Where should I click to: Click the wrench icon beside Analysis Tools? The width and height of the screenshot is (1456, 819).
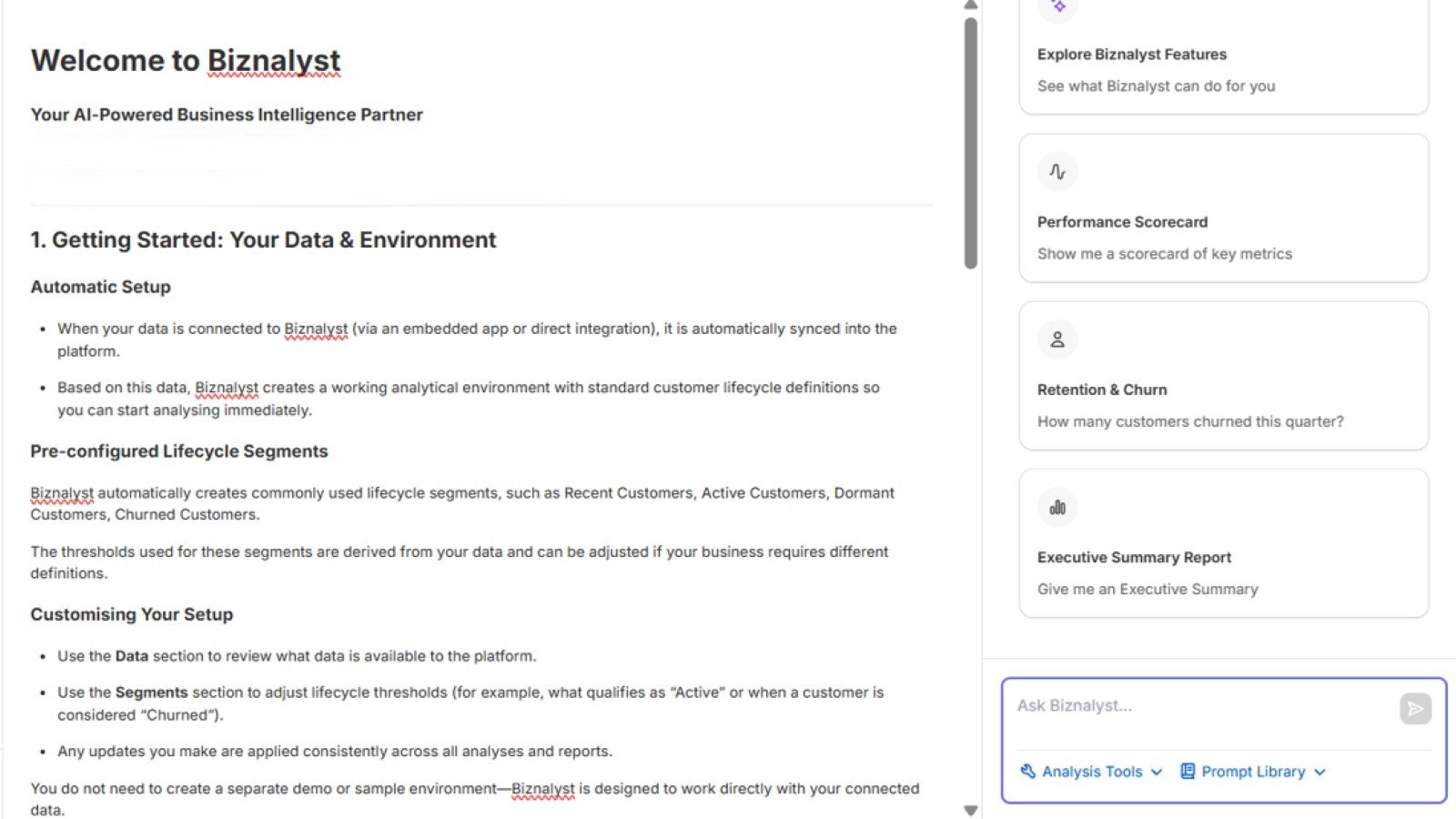1028,772
